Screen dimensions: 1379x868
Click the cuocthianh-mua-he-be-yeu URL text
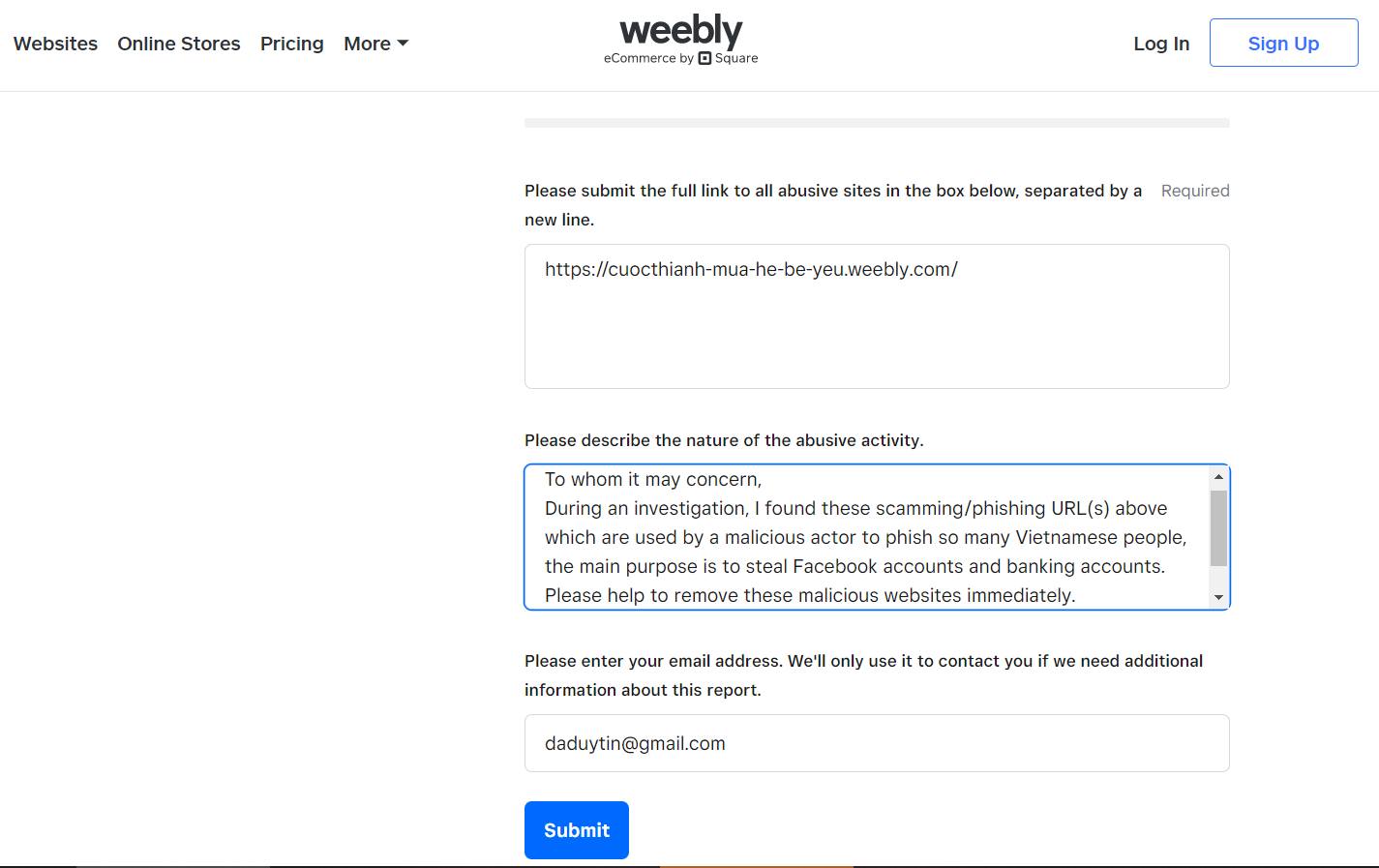[x=751, y=270]
